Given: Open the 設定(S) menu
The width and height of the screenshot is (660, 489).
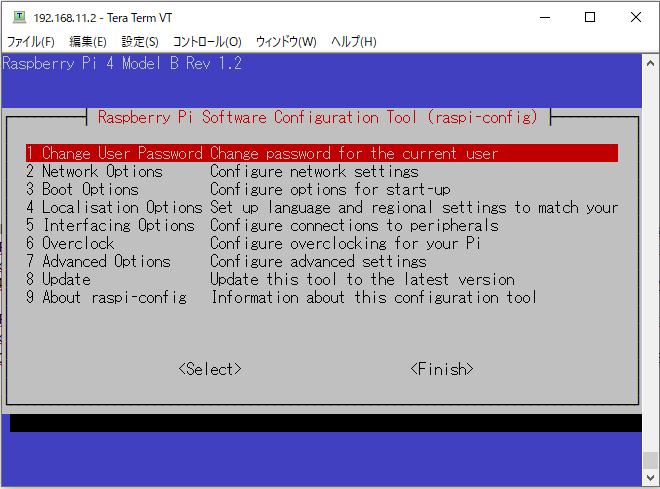Looking at the screenshot, I should (x=140, y=42).
